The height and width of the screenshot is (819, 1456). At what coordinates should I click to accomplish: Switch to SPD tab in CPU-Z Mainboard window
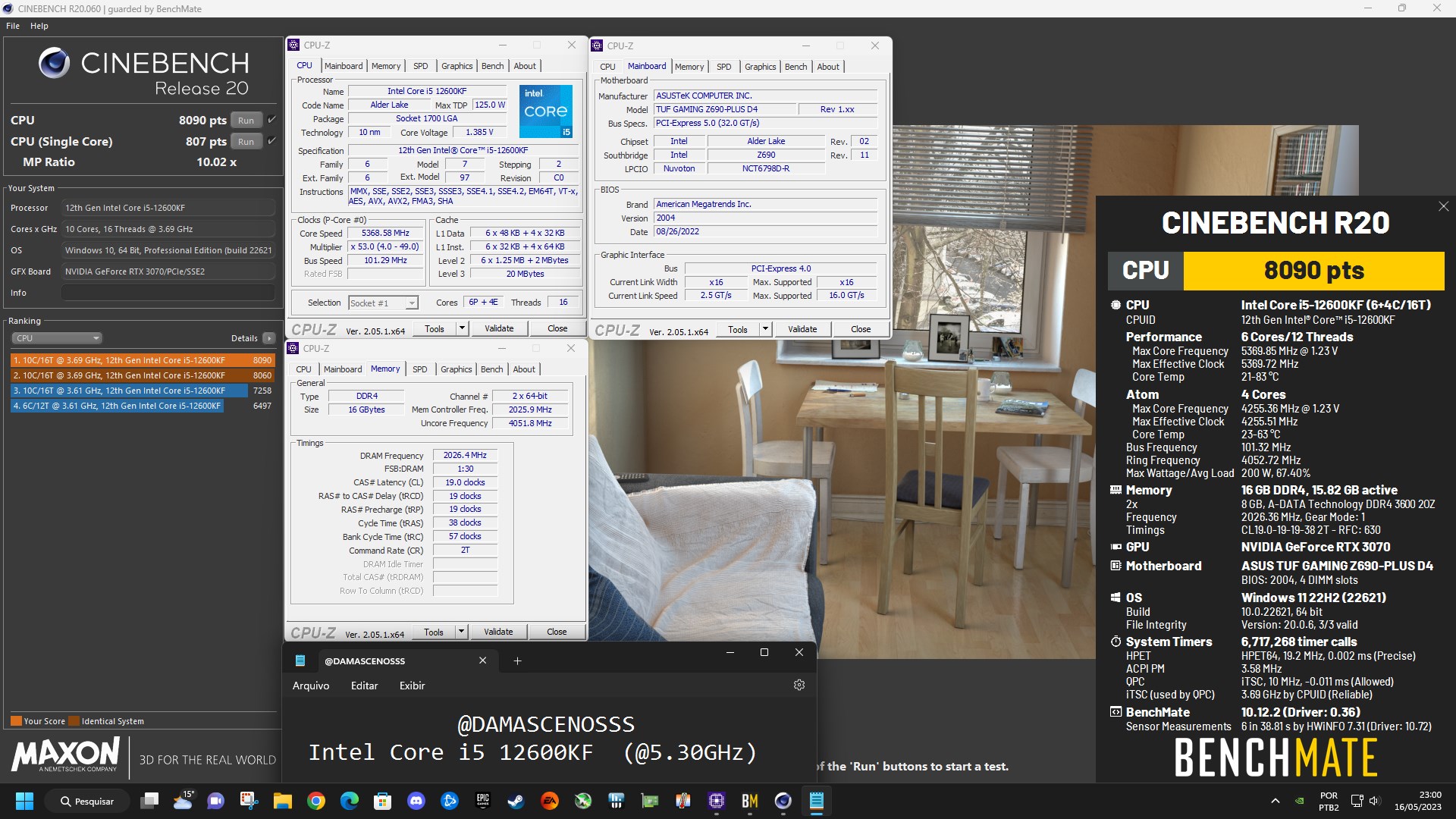[724, 67]
